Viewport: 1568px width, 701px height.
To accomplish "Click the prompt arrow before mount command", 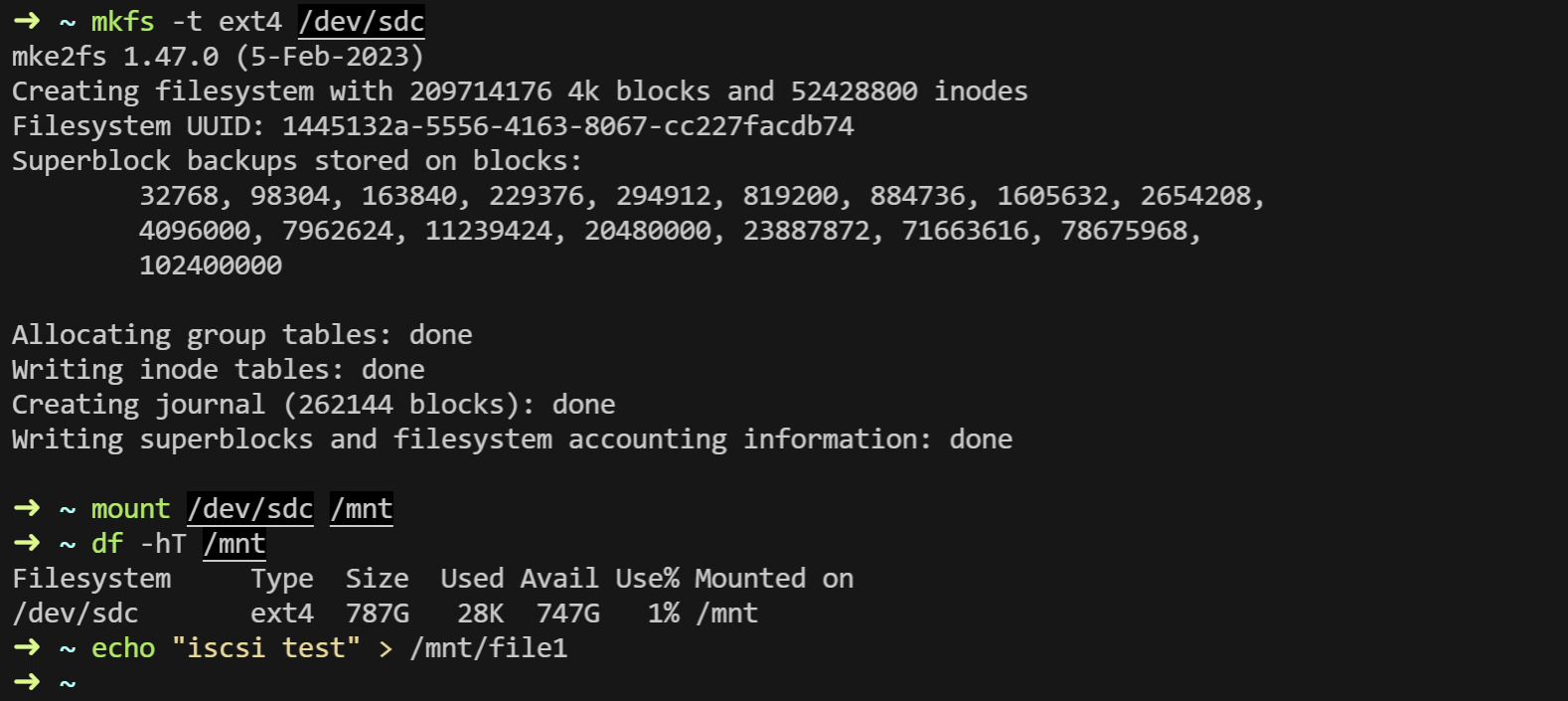I will [x=27, y=508].
